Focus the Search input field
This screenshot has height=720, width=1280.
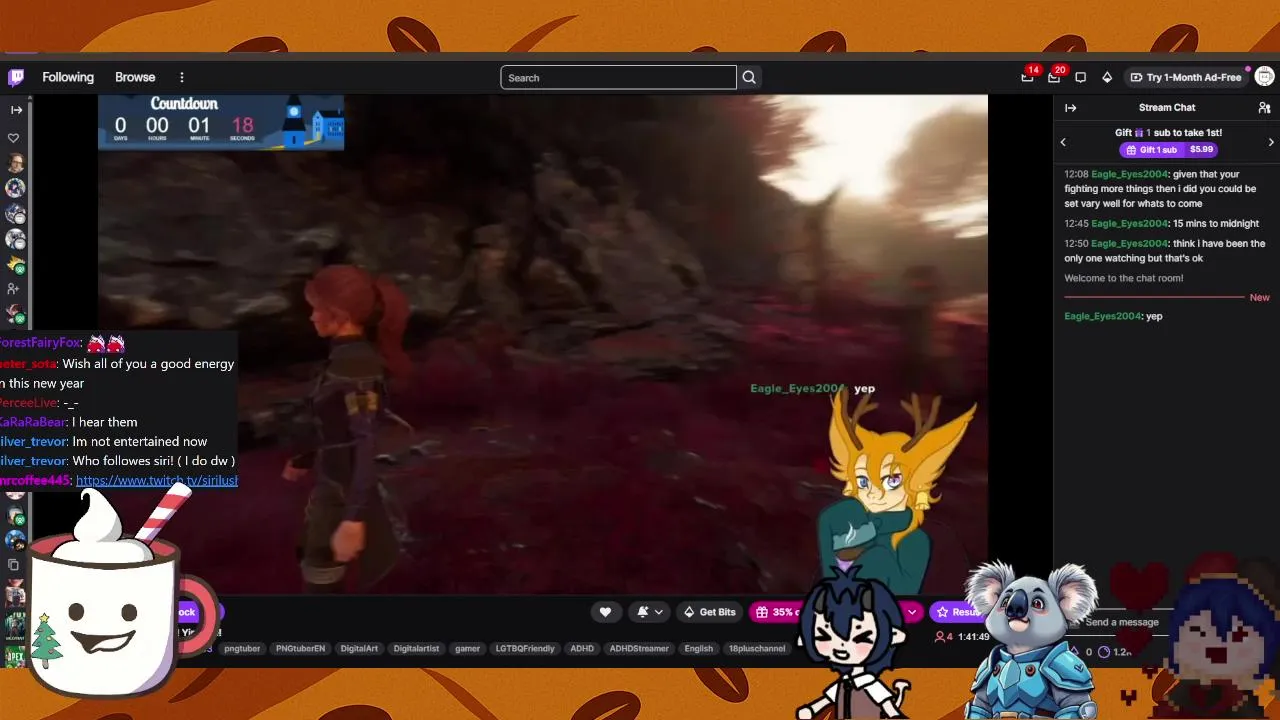point(618,77)
